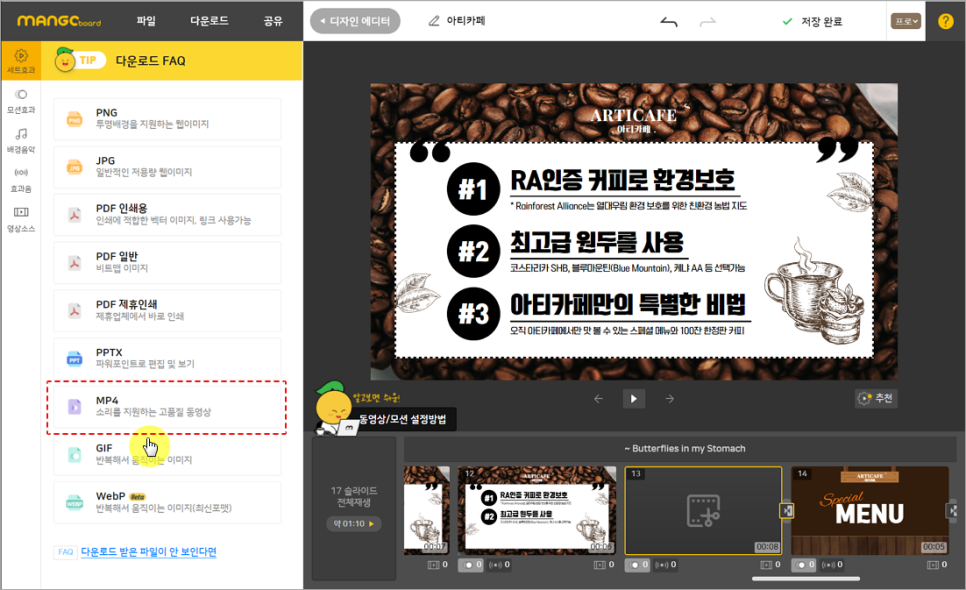Click the PNG file format icon
This screenshot has width=966, height=590.
(x=75, y=119)
